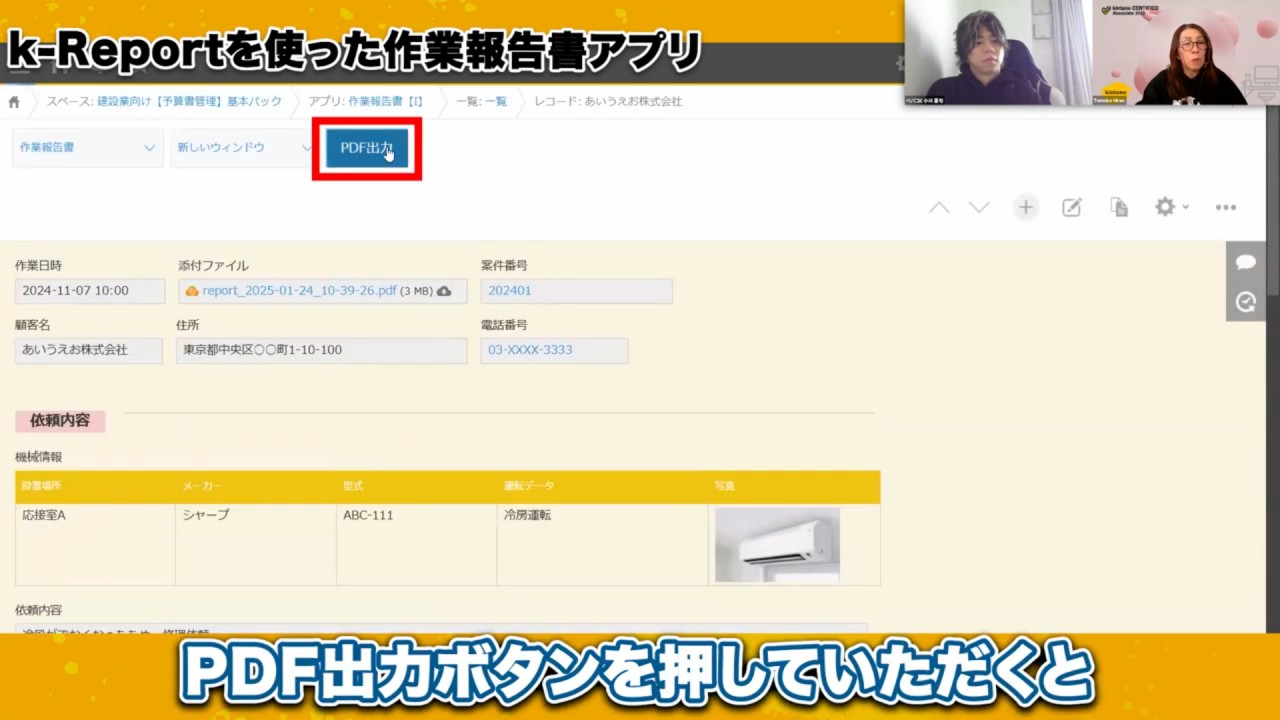Download the attachment via the cloud icon

pos(444,290)
